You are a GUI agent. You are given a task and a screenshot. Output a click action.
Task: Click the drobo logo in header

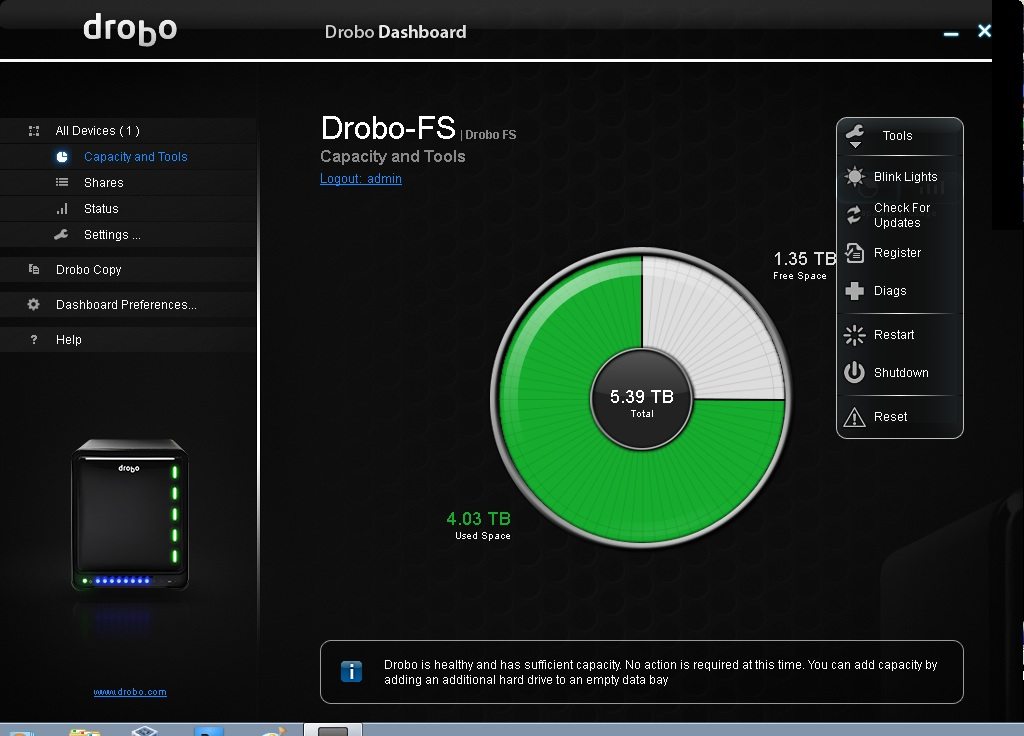tap(130, 29)
